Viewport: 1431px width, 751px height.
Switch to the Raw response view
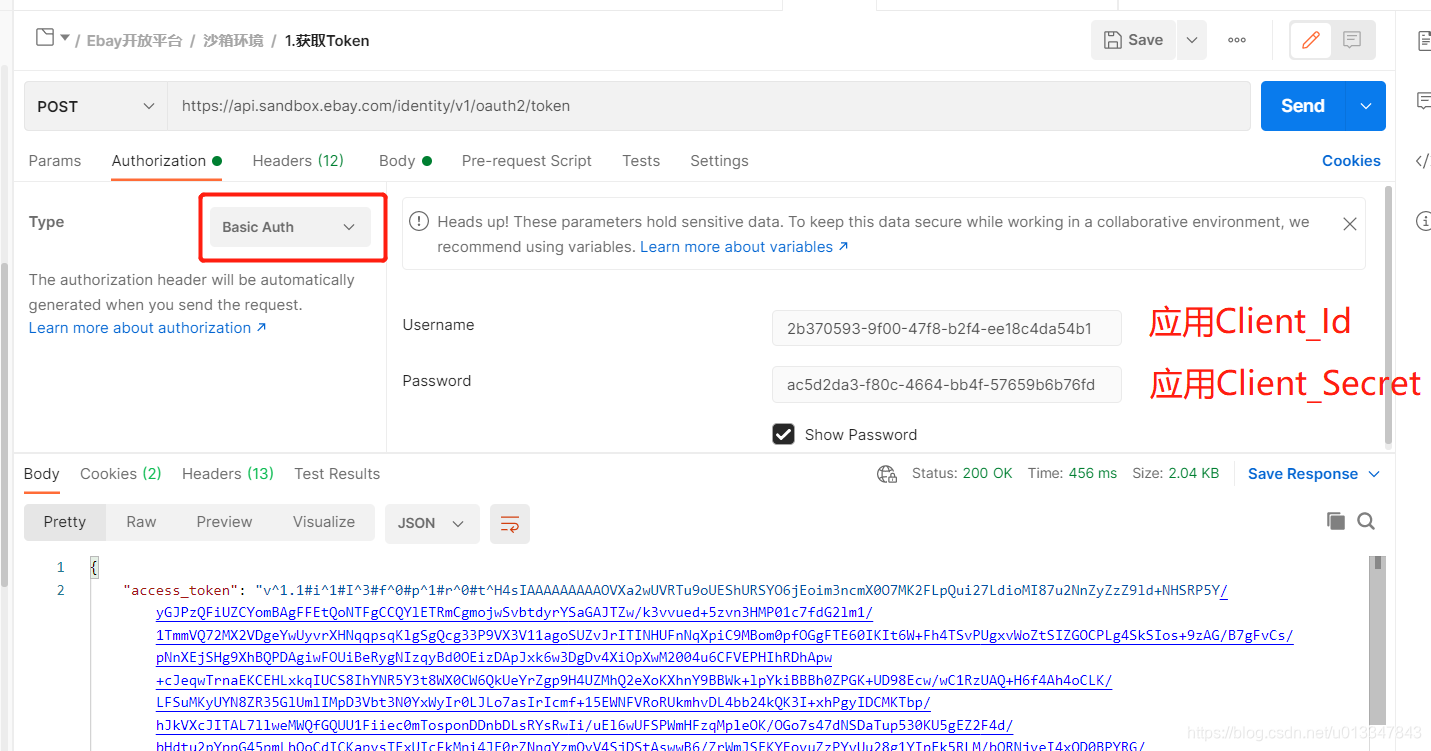pyautogui.click(x=141, y=522)
